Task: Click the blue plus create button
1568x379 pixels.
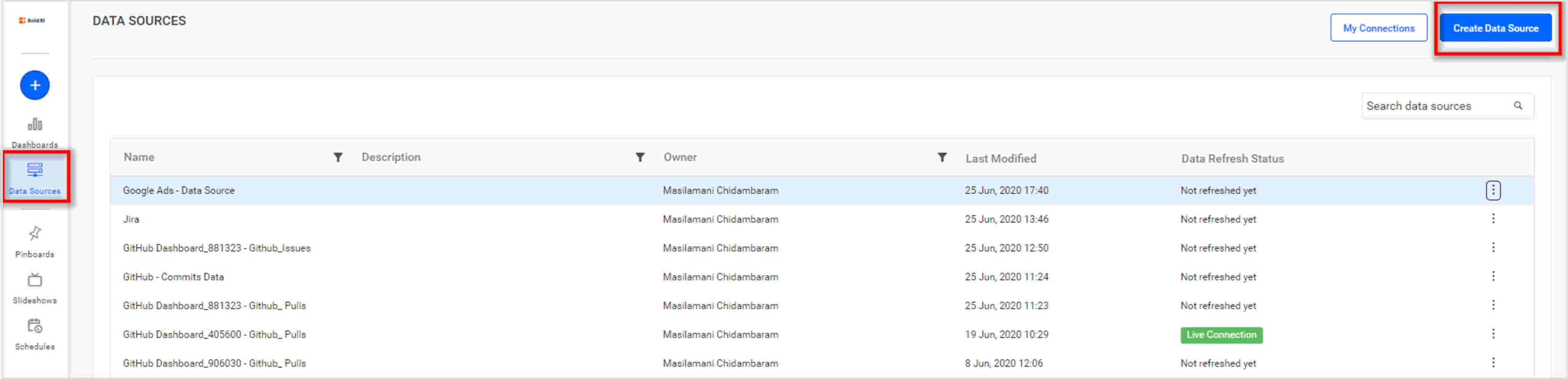Action: [x=35, y=85]
